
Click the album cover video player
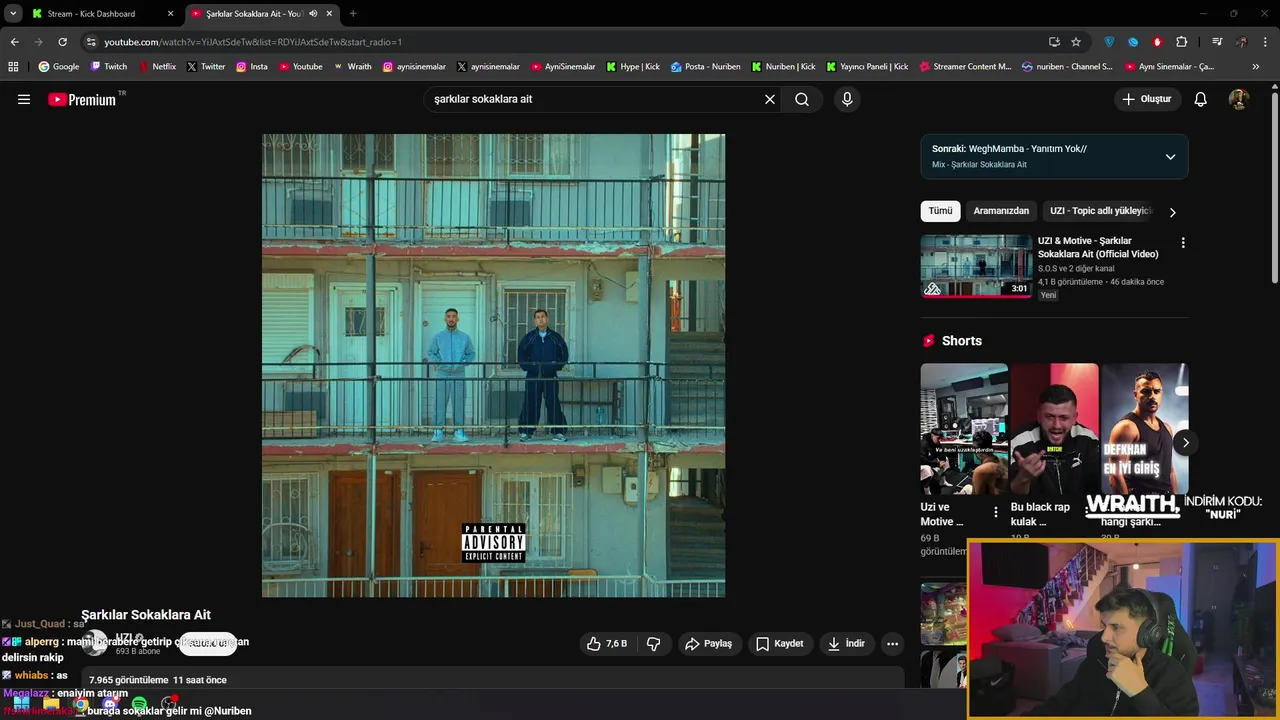pyautogui.click(x=493, y=365)
